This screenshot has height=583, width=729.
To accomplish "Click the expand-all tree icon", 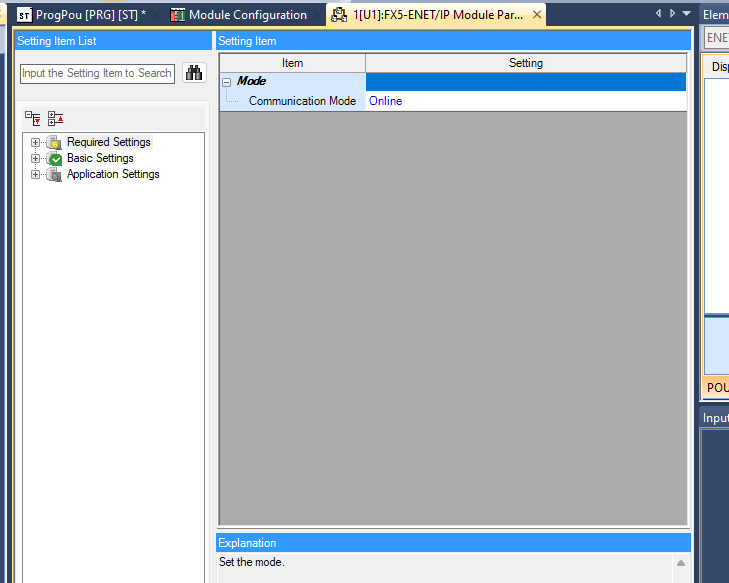I will (x=33, y=118).
